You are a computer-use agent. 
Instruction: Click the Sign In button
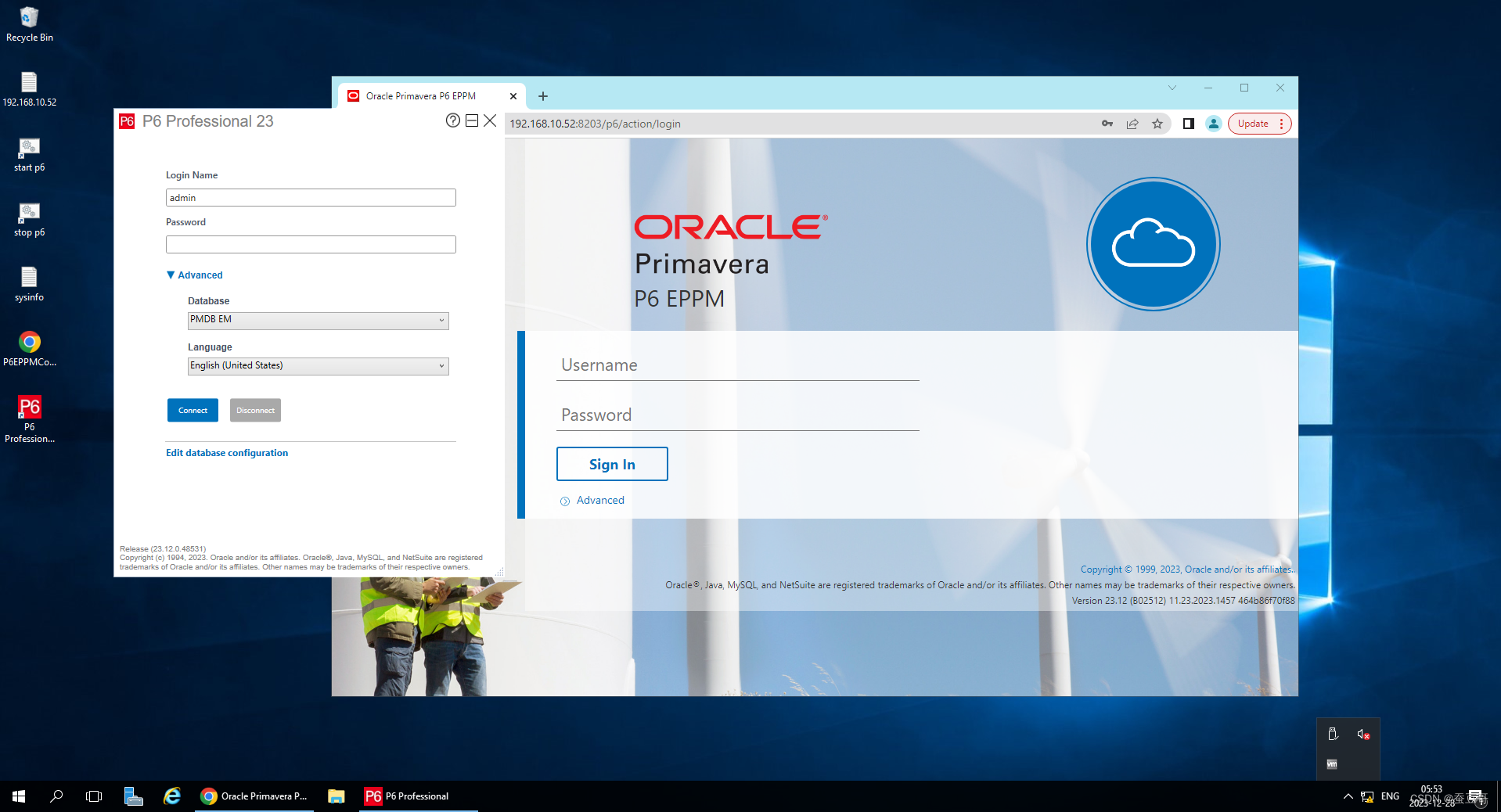click(x=612, y=464)
